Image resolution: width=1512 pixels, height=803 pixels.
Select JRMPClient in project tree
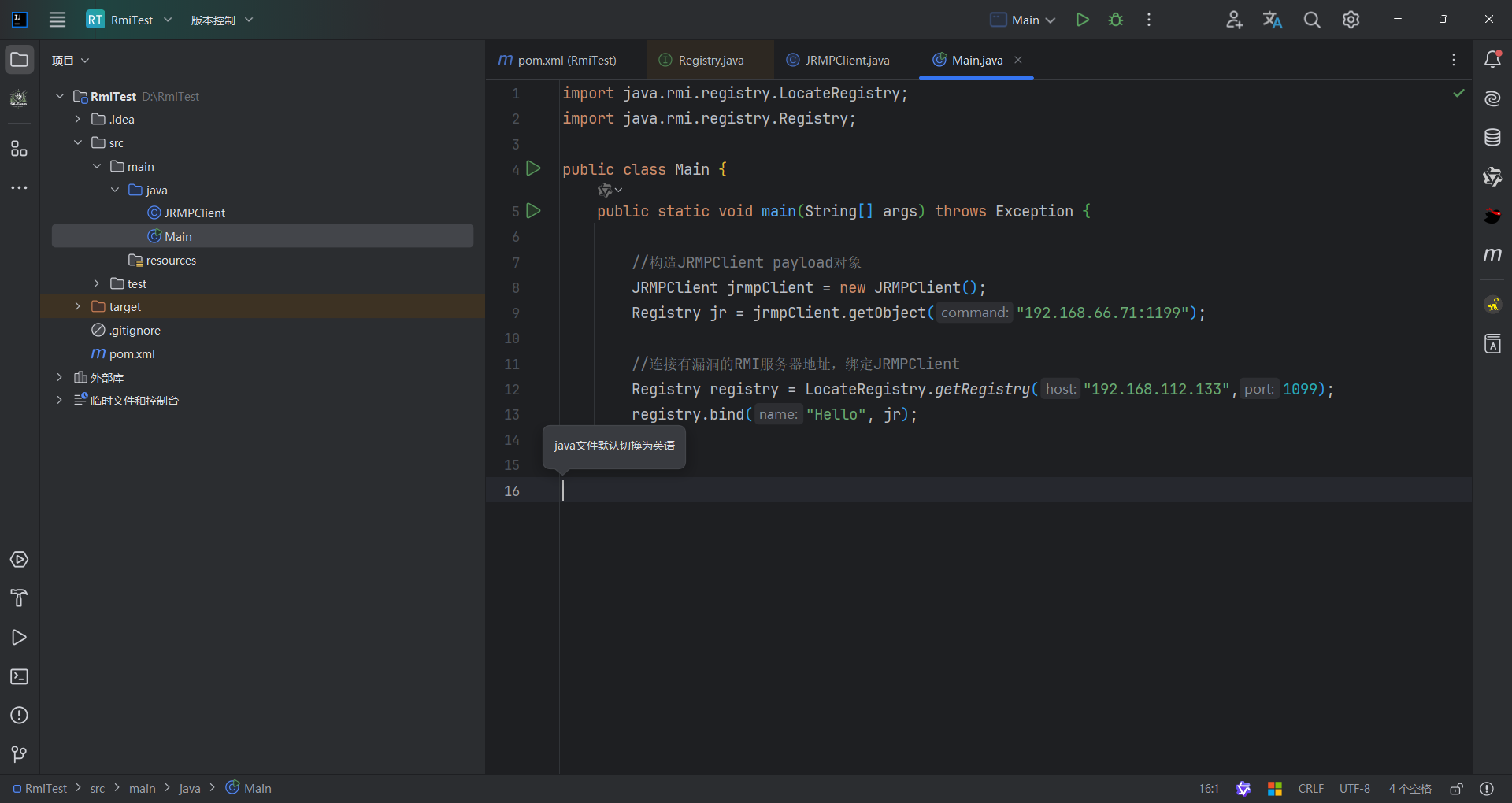[195, 213]
